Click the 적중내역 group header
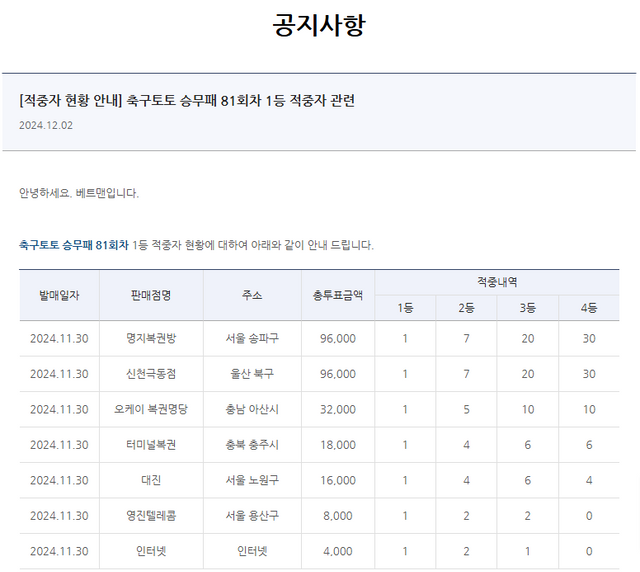This screenshot has height=572, width=640. 497,282
